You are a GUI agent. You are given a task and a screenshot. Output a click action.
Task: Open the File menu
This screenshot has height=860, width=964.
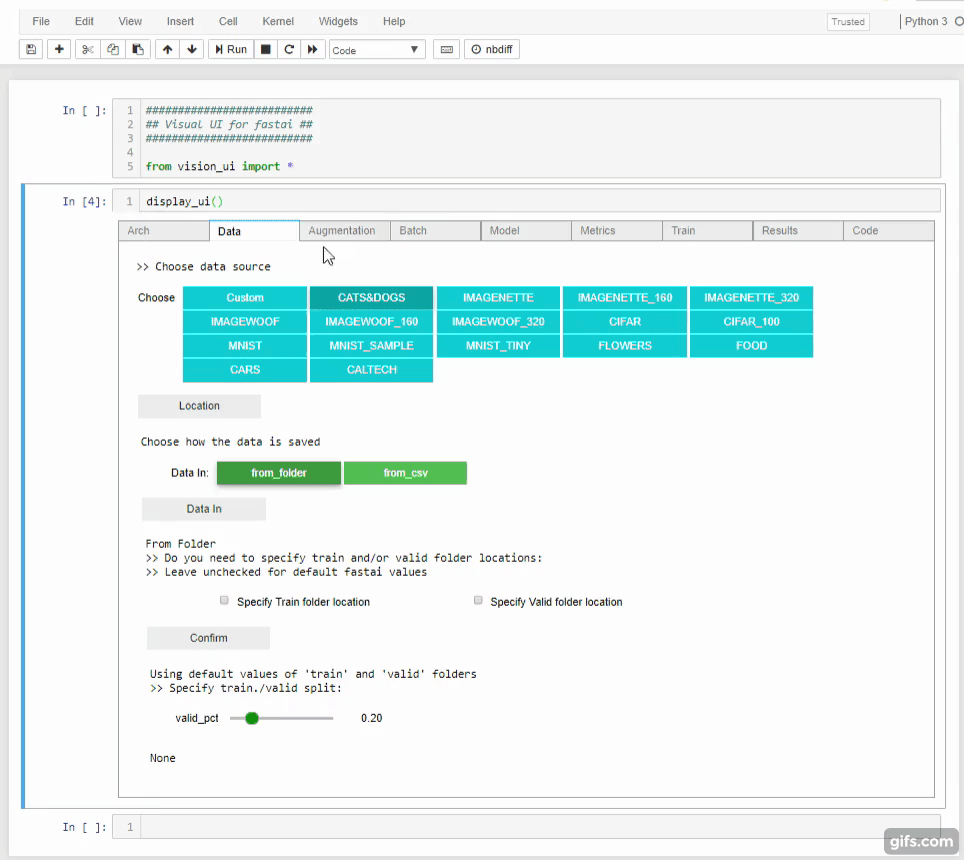click(x=41, y=22)
